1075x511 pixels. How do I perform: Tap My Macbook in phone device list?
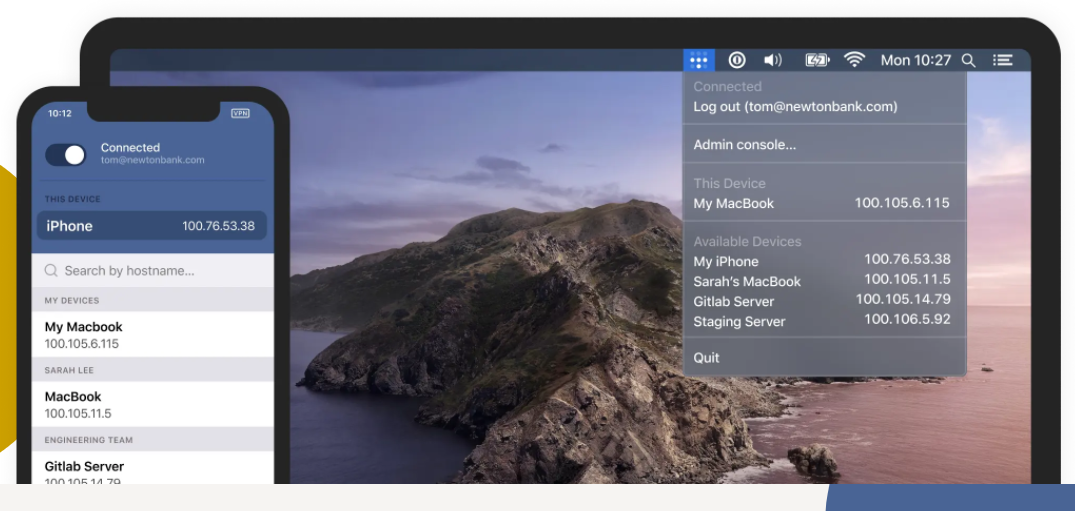[x=152, y=335]
